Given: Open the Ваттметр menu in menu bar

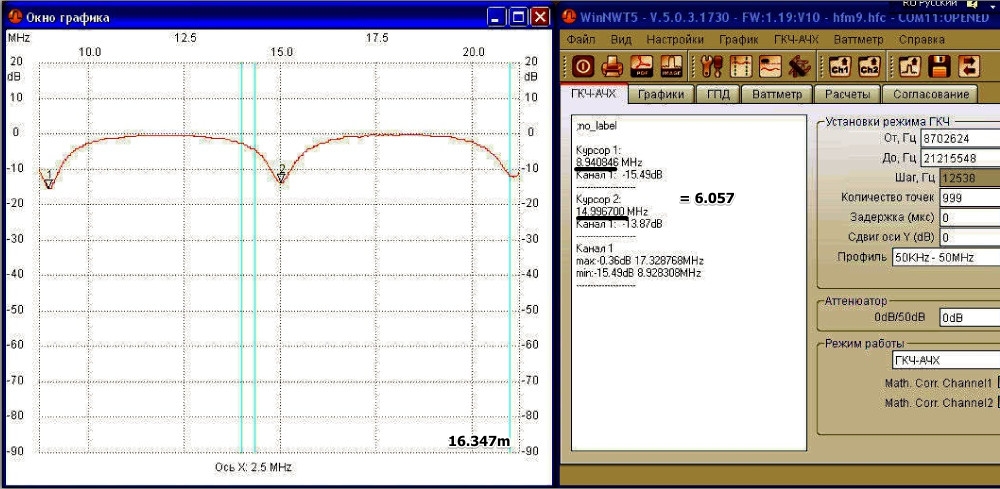Looking at the screenshot, I should pyautogui.click(x=858, y=40).
